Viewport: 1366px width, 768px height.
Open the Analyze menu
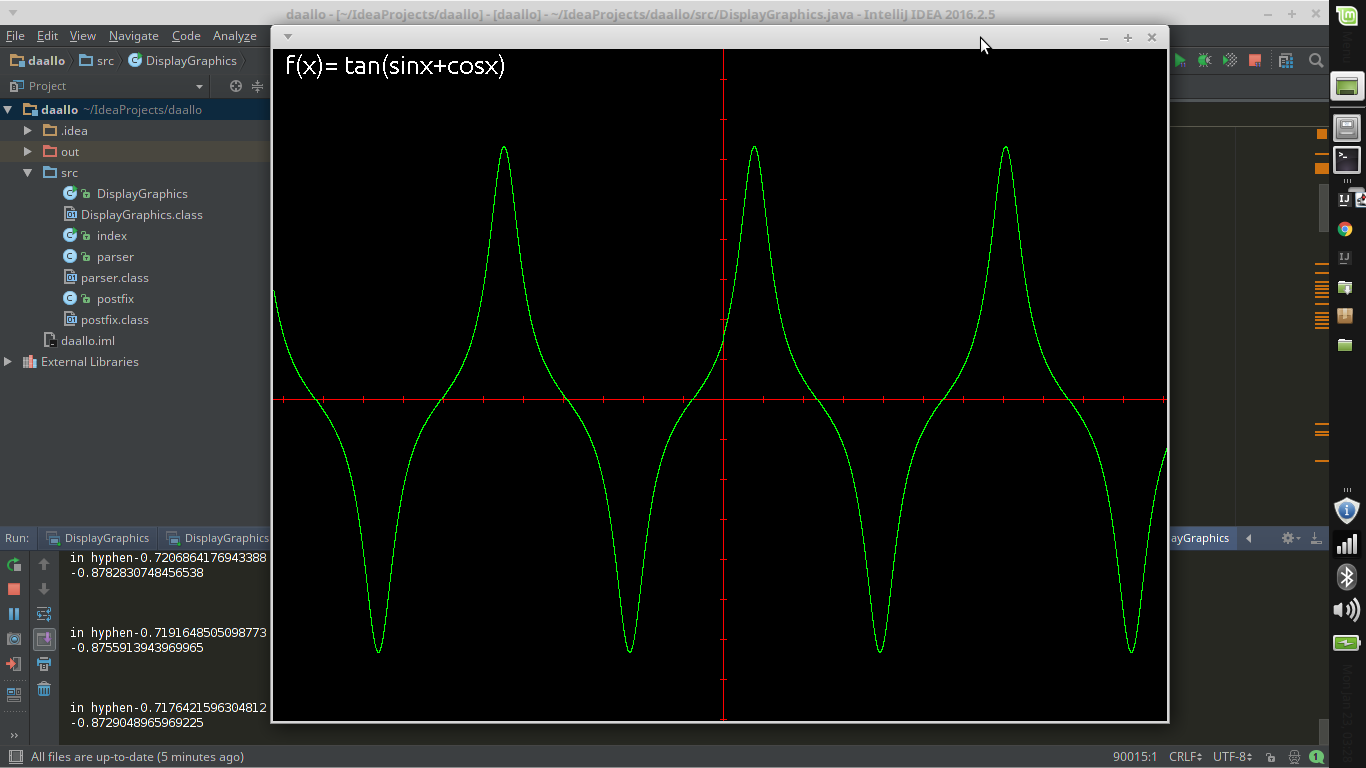[x=235, y=36]
